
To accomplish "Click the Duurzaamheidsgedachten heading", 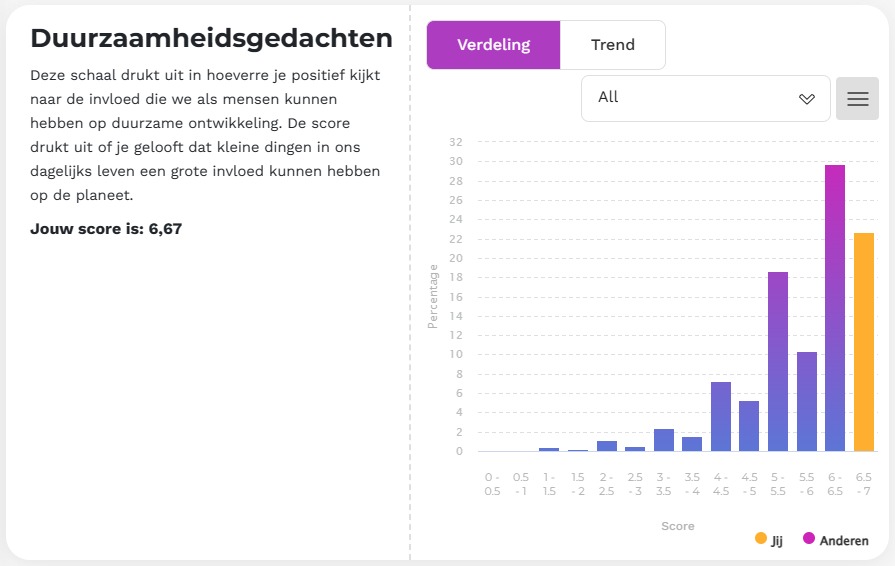I will tap(211, 39).
